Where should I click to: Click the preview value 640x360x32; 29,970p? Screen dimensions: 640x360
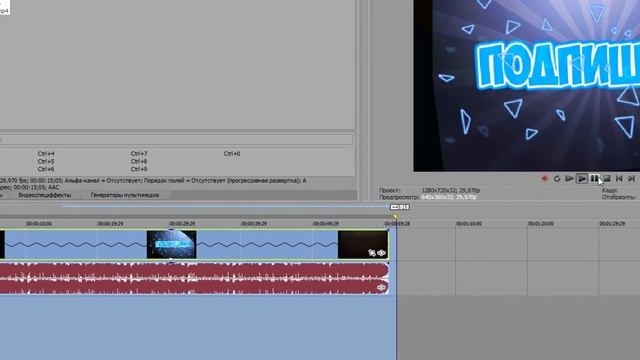coord(449,197)
